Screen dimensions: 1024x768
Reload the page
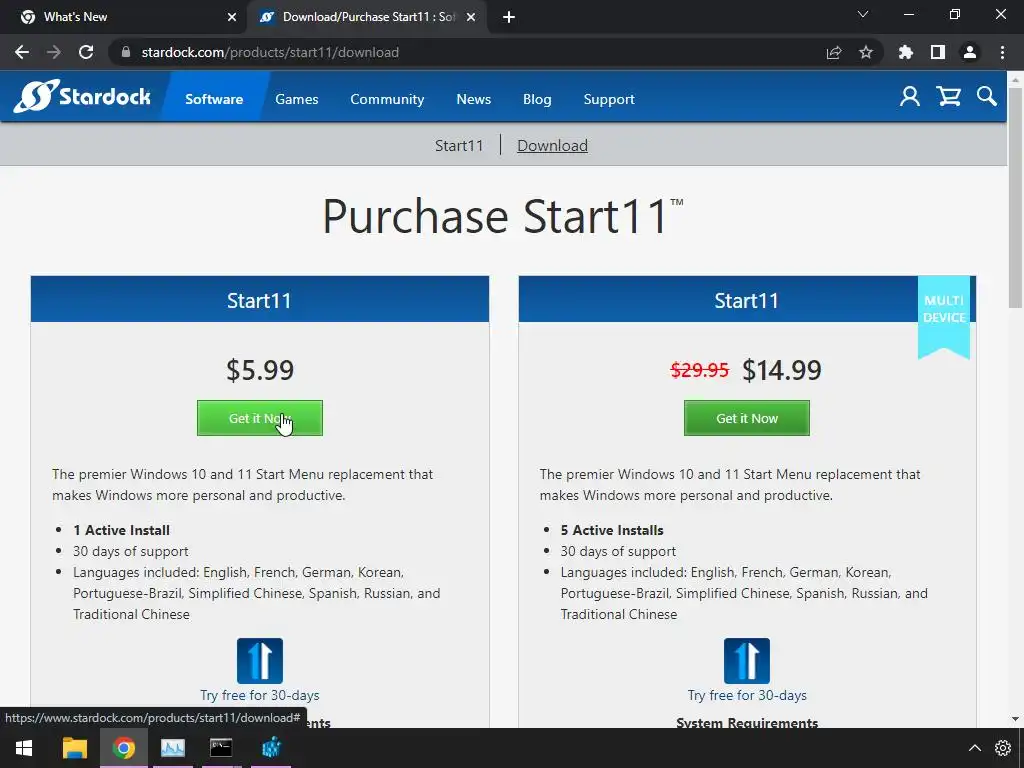point(86,52)
